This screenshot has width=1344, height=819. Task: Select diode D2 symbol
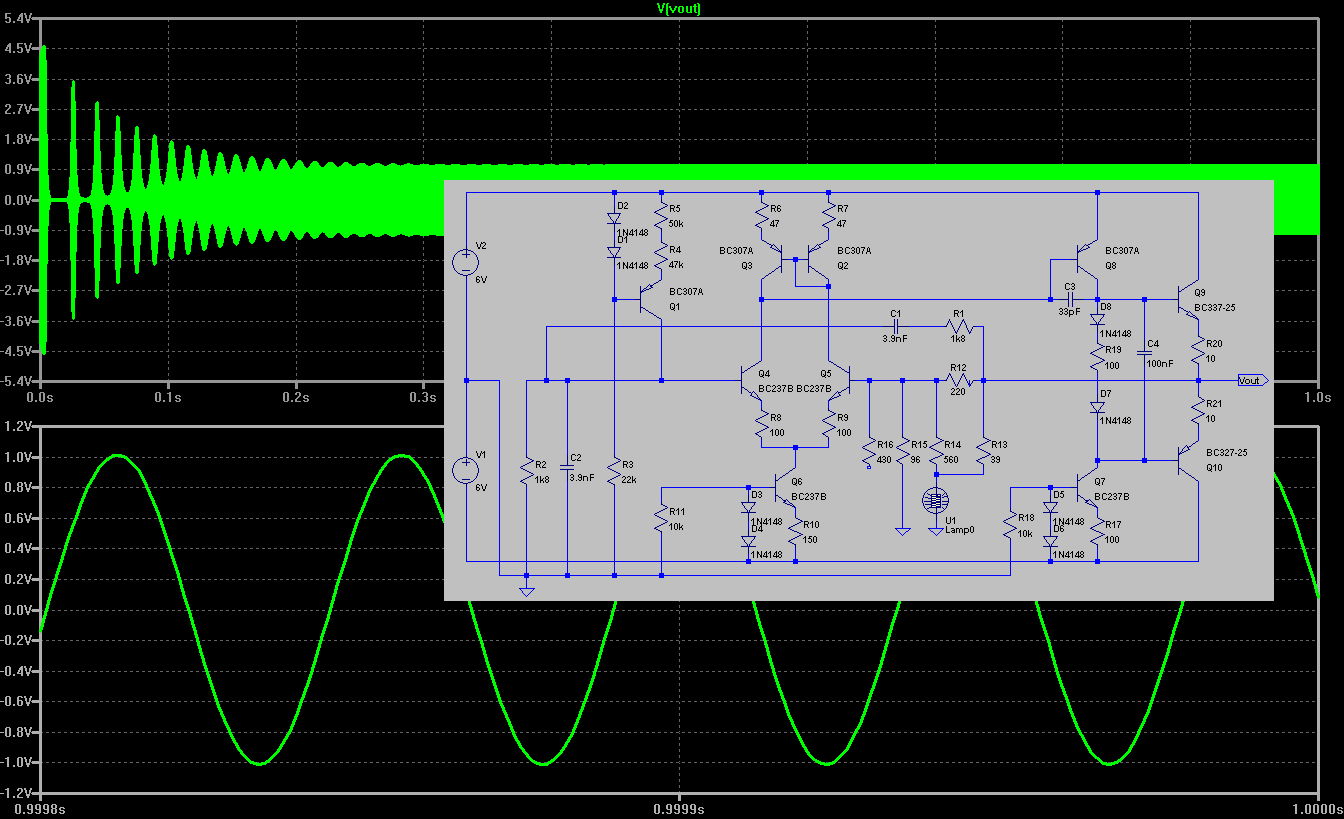614,217
